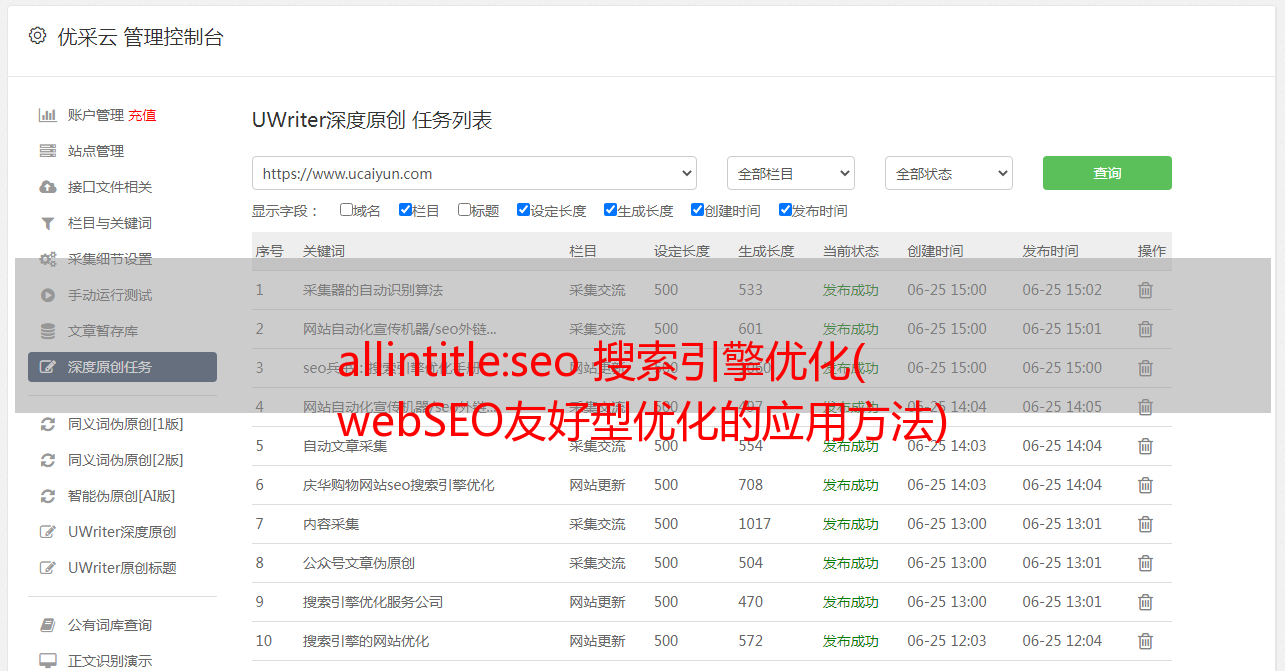The image size is (1285, 671).
Task: Click the generated length value 708
Action: 751,485
